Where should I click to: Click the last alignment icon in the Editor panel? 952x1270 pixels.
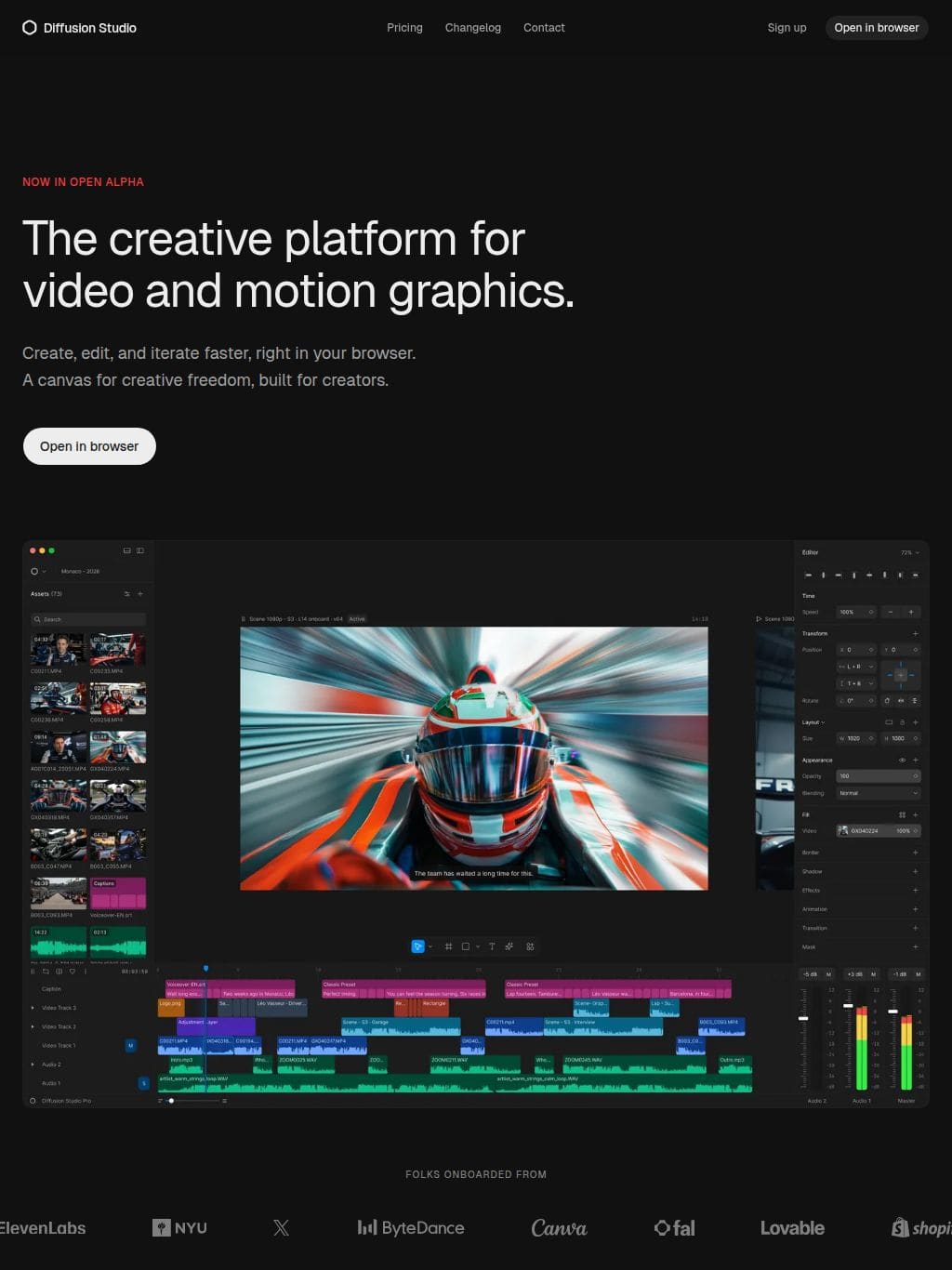click(915, 575)
